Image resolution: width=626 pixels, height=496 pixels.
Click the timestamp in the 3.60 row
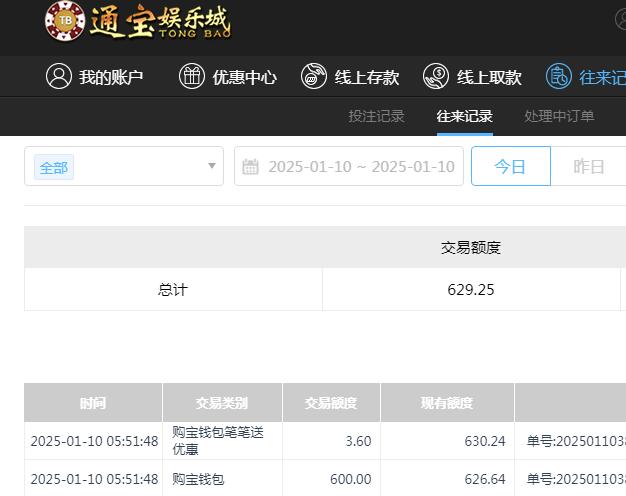coord(94,441)
